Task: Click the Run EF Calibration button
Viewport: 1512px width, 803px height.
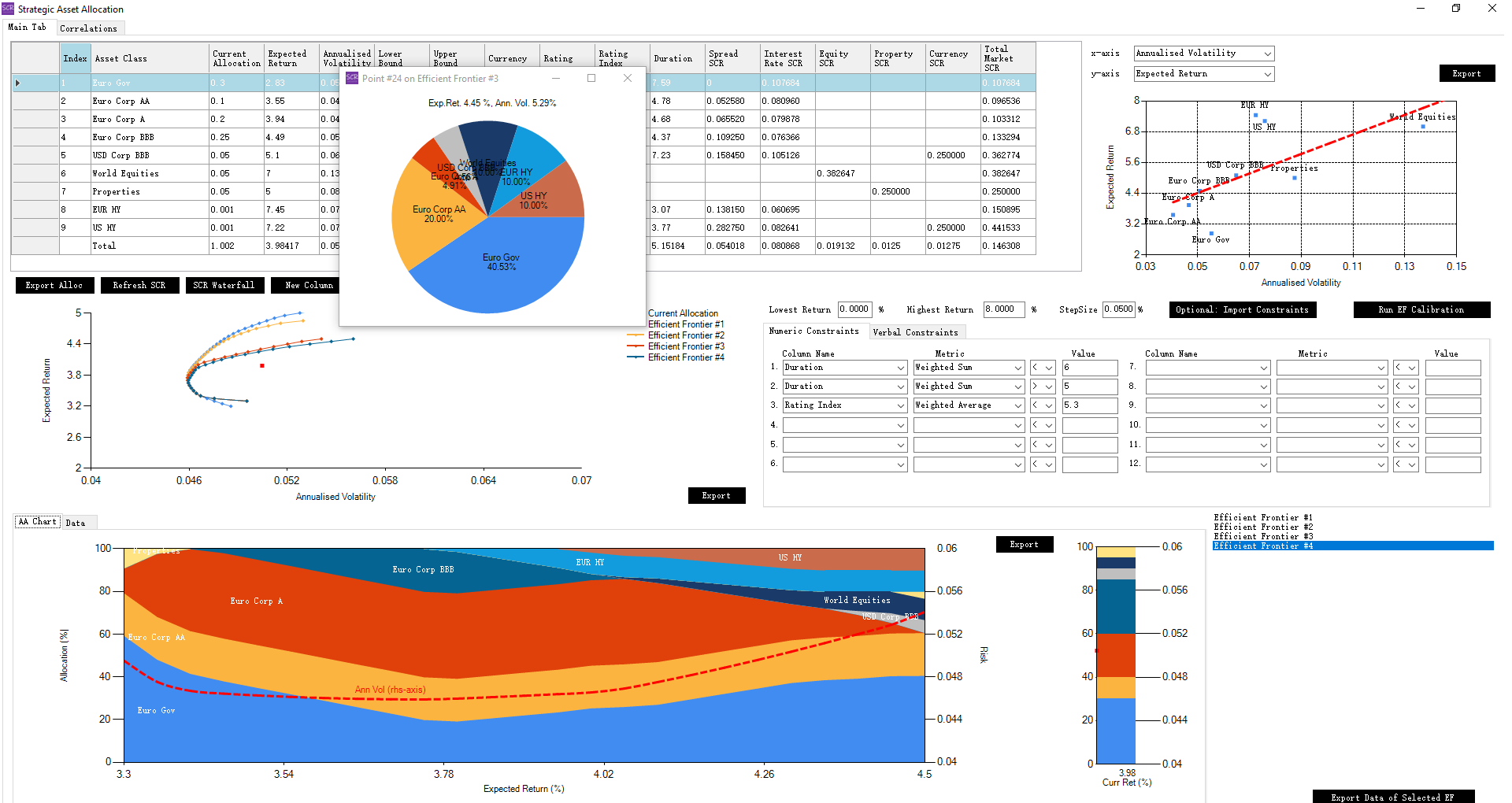Action: pyautogui.click(x=1421, y=309)
